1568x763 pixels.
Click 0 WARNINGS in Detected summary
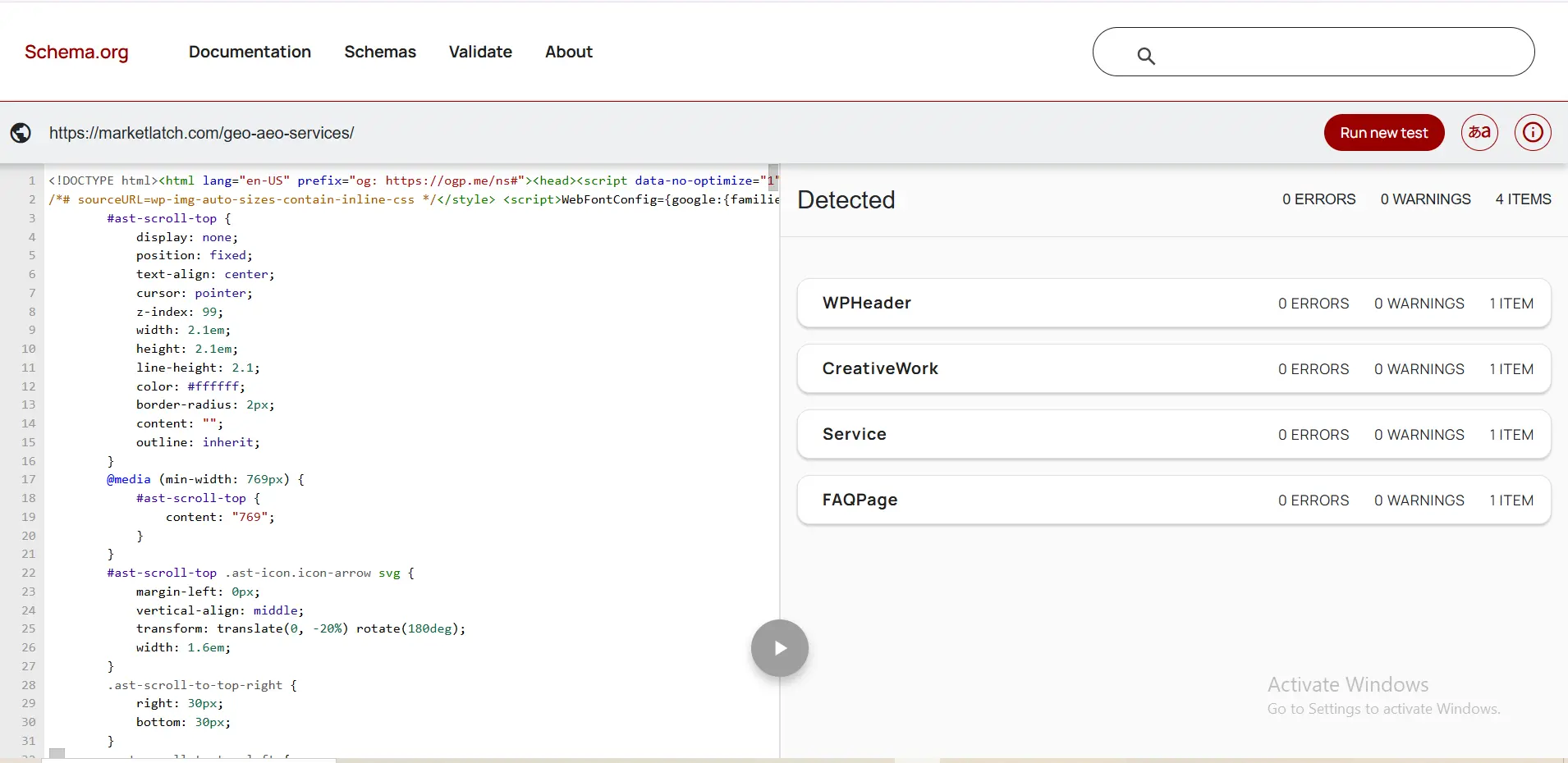tap(1426, 199)
